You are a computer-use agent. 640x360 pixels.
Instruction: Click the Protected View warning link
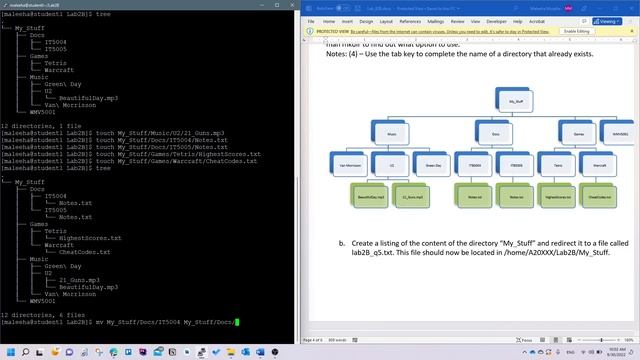tap(450, 31)
